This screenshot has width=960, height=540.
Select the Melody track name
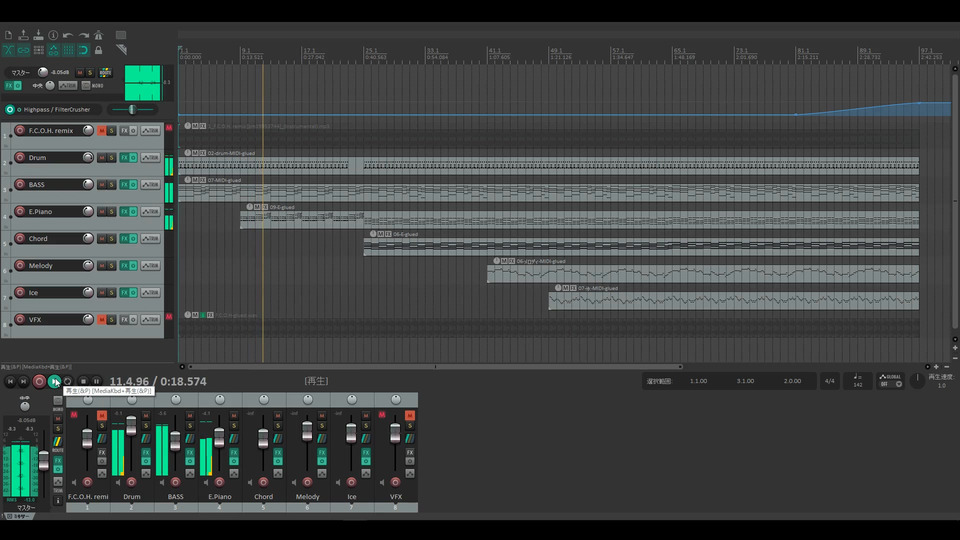tap(40, 266)
